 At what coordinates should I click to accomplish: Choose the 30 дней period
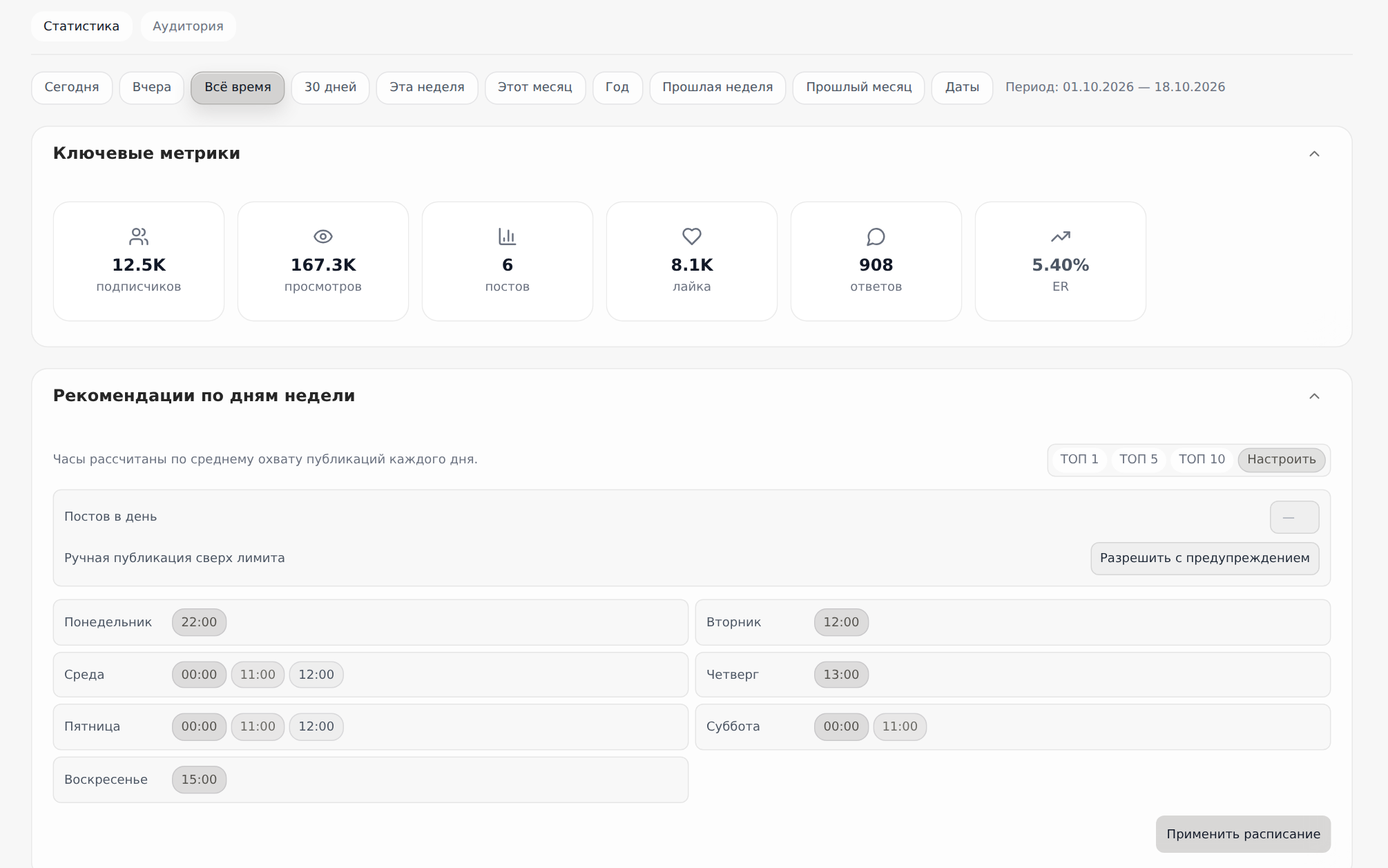(331, 88)
